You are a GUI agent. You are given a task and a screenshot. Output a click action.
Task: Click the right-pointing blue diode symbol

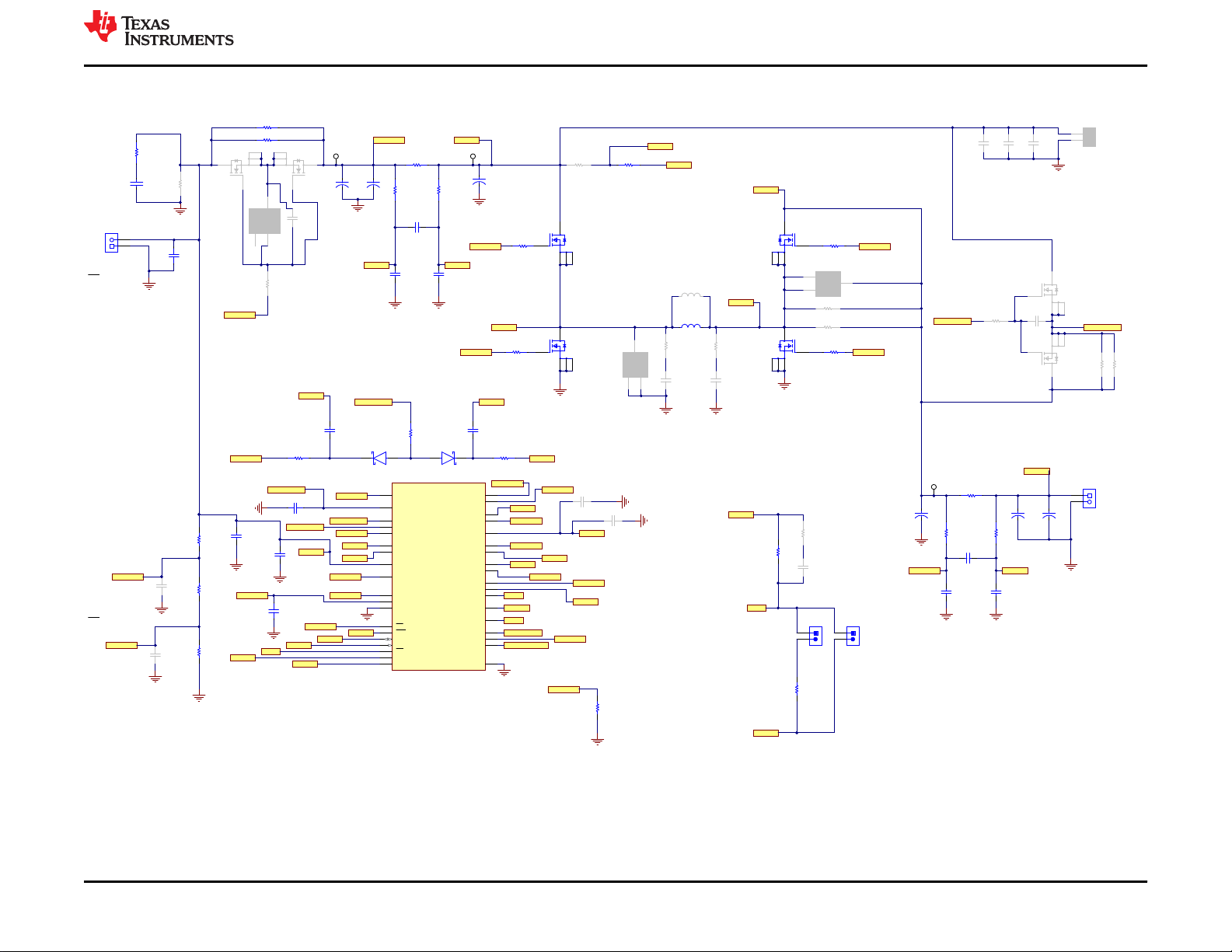(448, 459)
